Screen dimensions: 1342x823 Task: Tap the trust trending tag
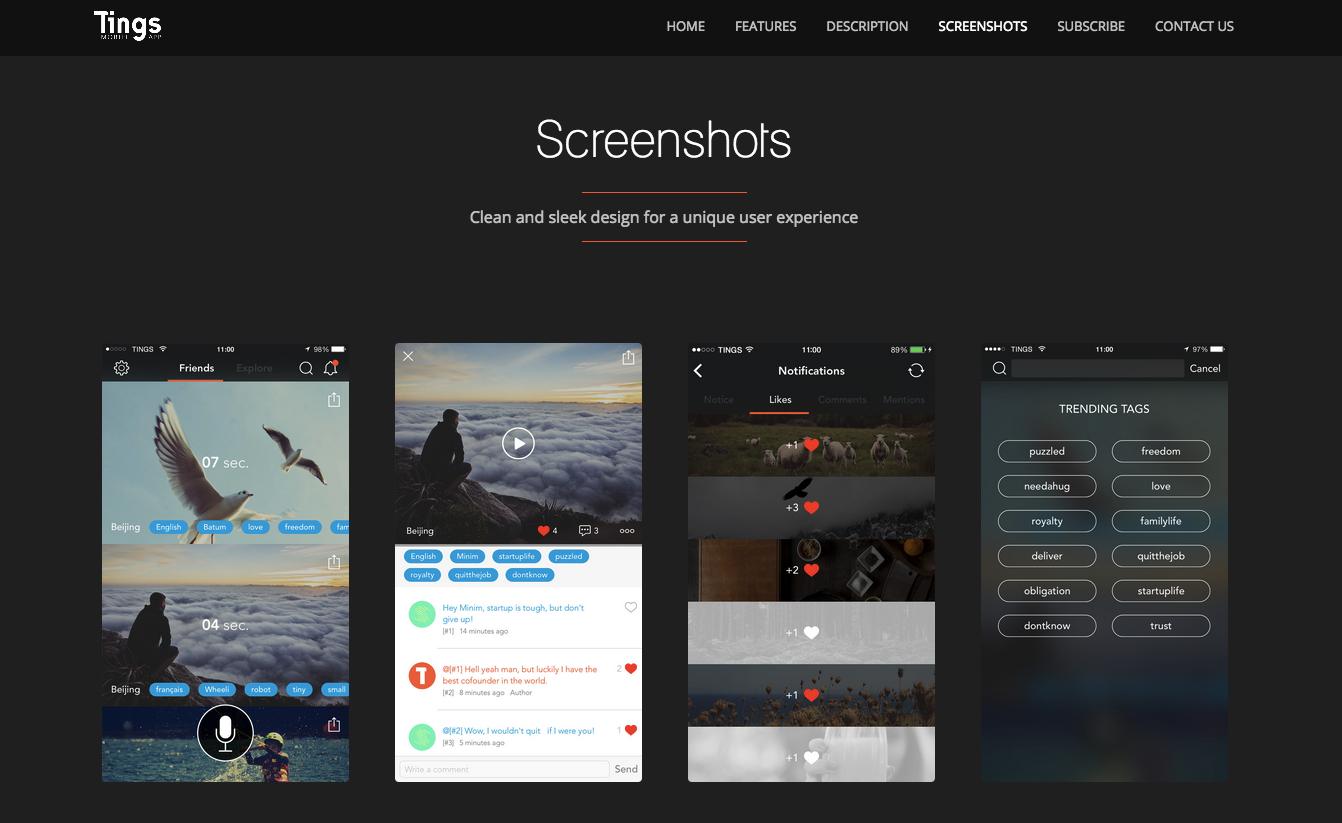coord(1161,626)
